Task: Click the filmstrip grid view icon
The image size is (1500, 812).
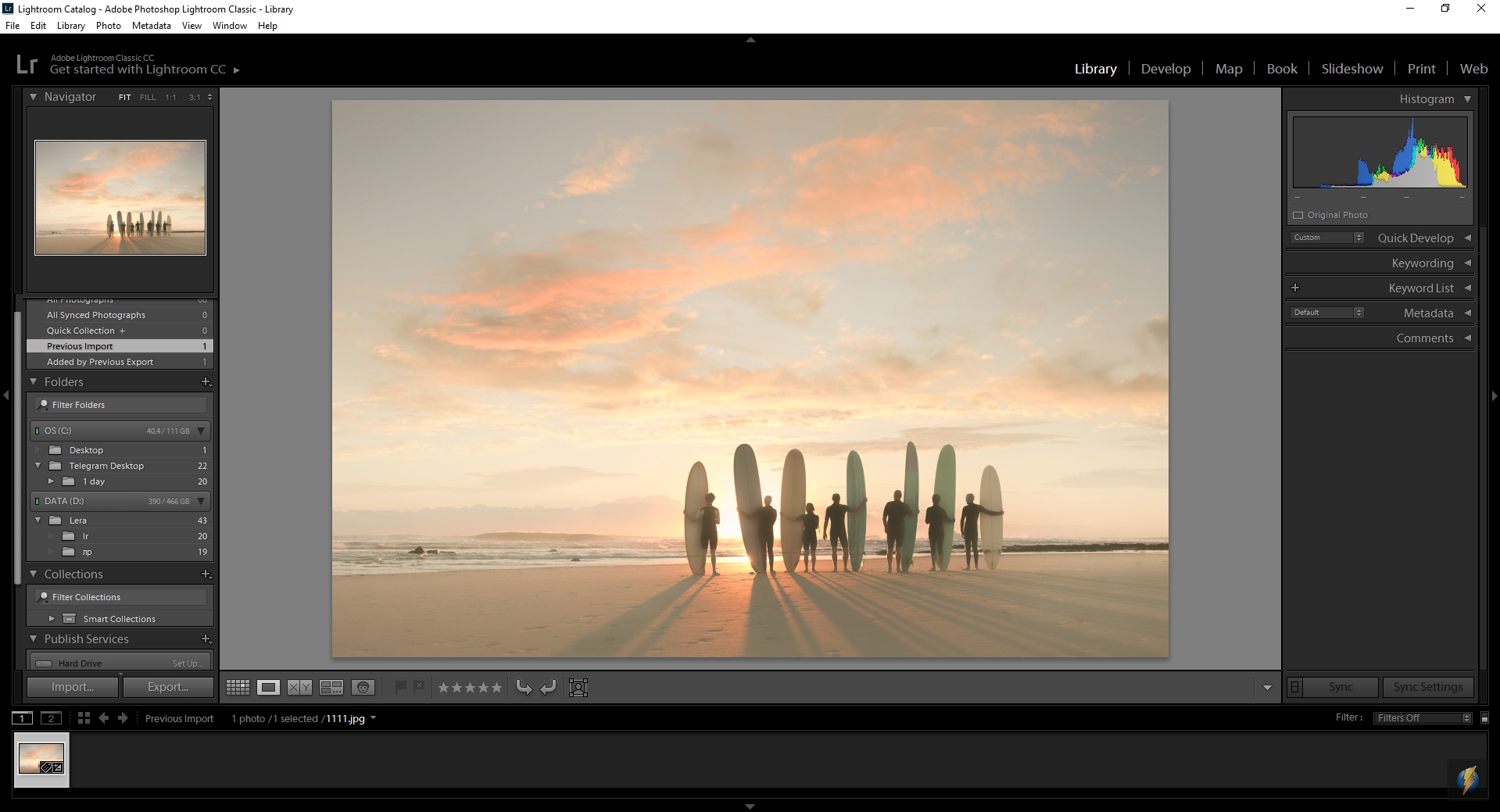Action: click(x=84, y=718)
